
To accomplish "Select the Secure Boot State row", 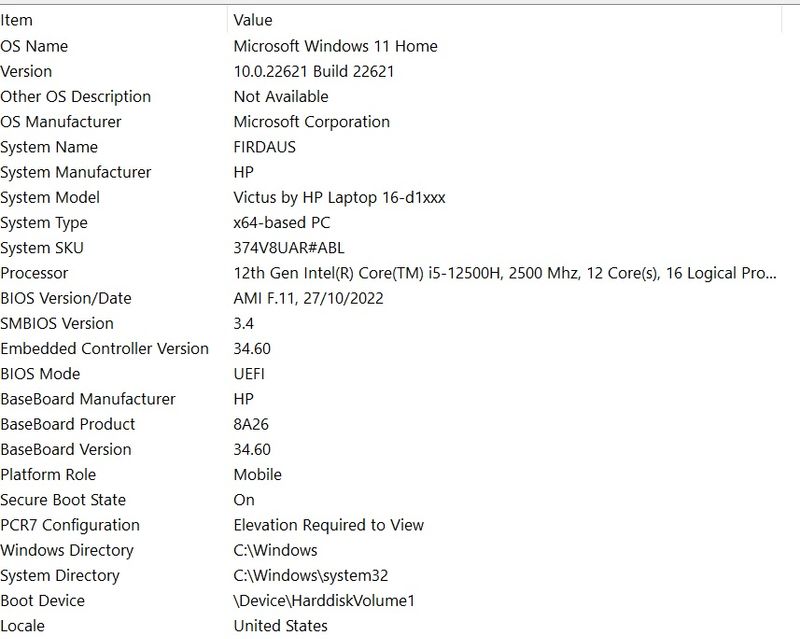I will pos(63,500).
